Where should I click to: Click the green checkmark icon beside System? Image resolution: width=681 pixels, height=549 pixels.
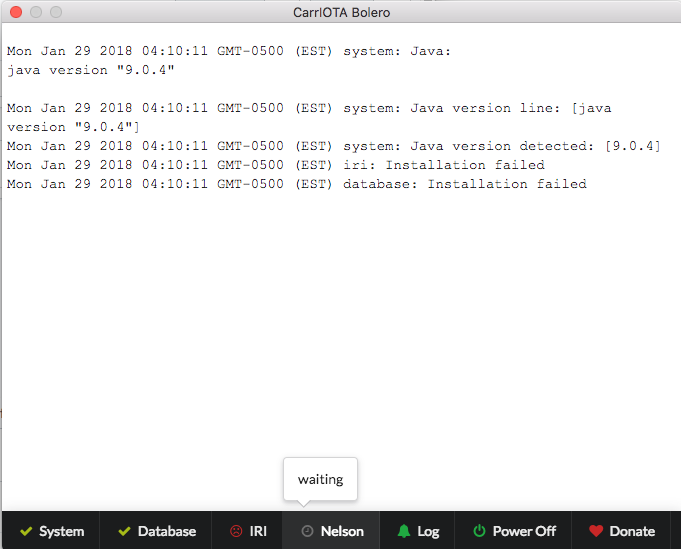(x=26, y=531)
